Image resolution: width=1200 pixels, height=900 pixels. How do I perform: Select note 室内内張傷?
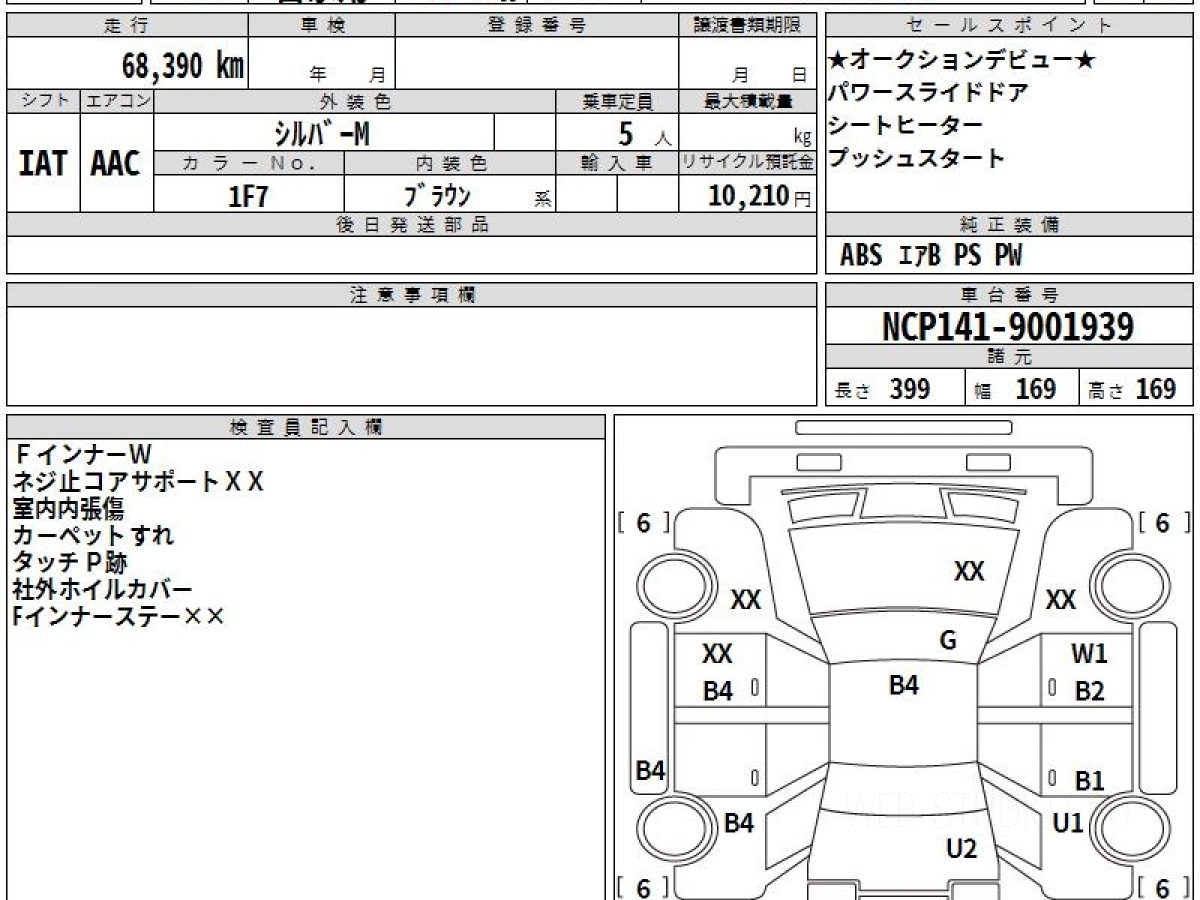(69, 509)
